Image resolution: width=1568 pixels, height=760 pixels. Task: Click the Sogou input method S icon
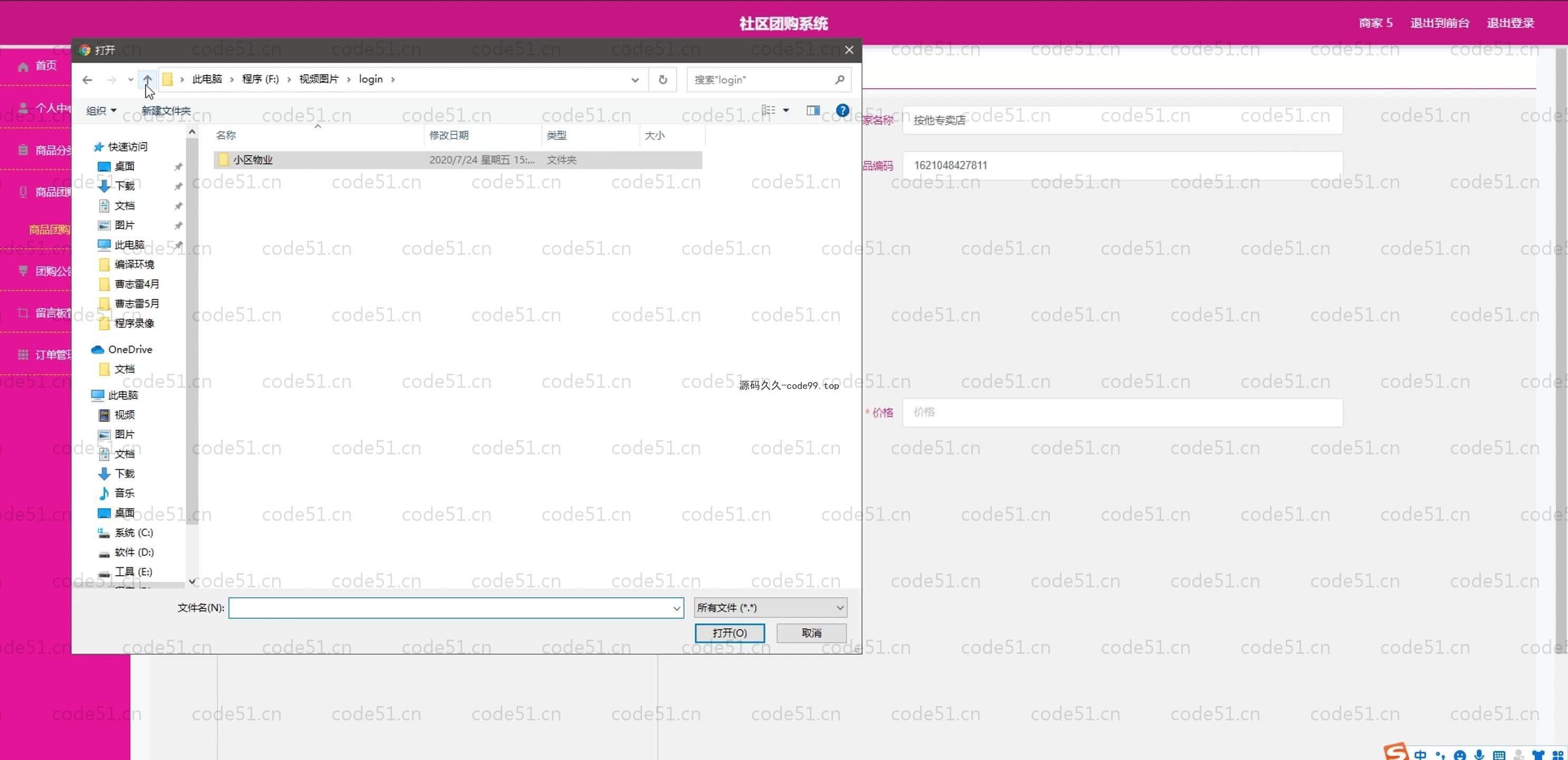1395,752
